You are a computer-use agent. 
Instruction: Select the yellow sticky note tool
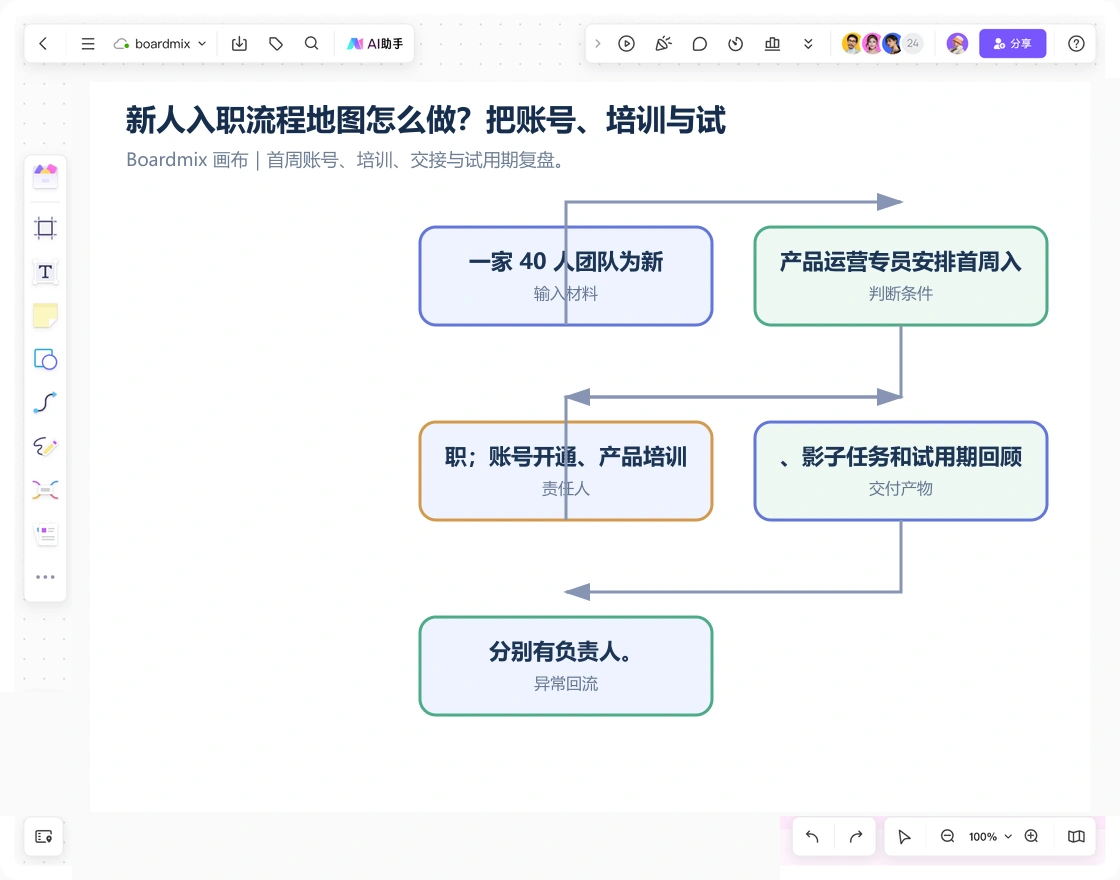tap(45, 315)
